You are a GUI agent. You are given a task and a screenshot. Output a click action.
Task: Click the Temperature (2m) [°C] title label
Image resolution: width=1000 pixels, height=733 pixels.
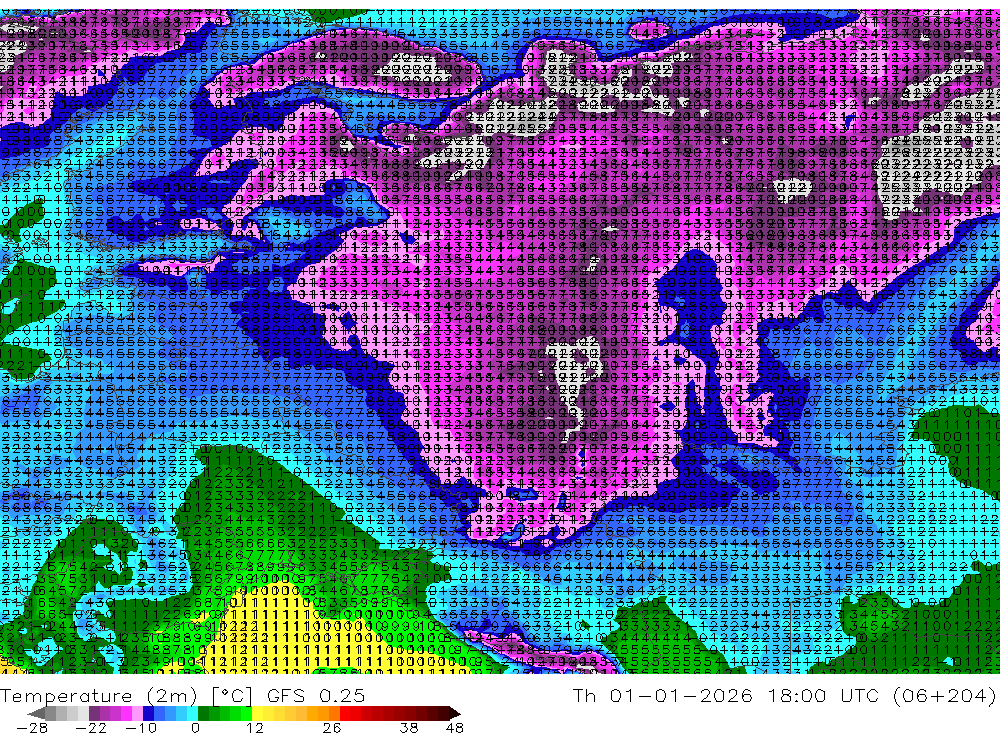pyautogui.click(x=126, y=695)
